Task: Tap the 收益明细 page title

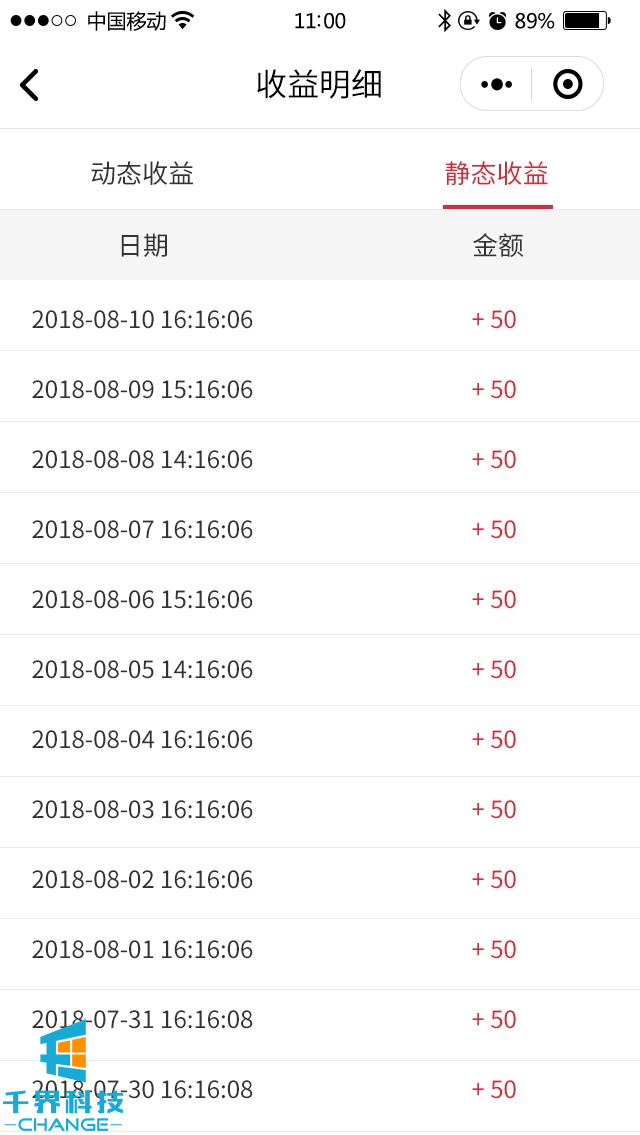Action: tap(319, 84)
